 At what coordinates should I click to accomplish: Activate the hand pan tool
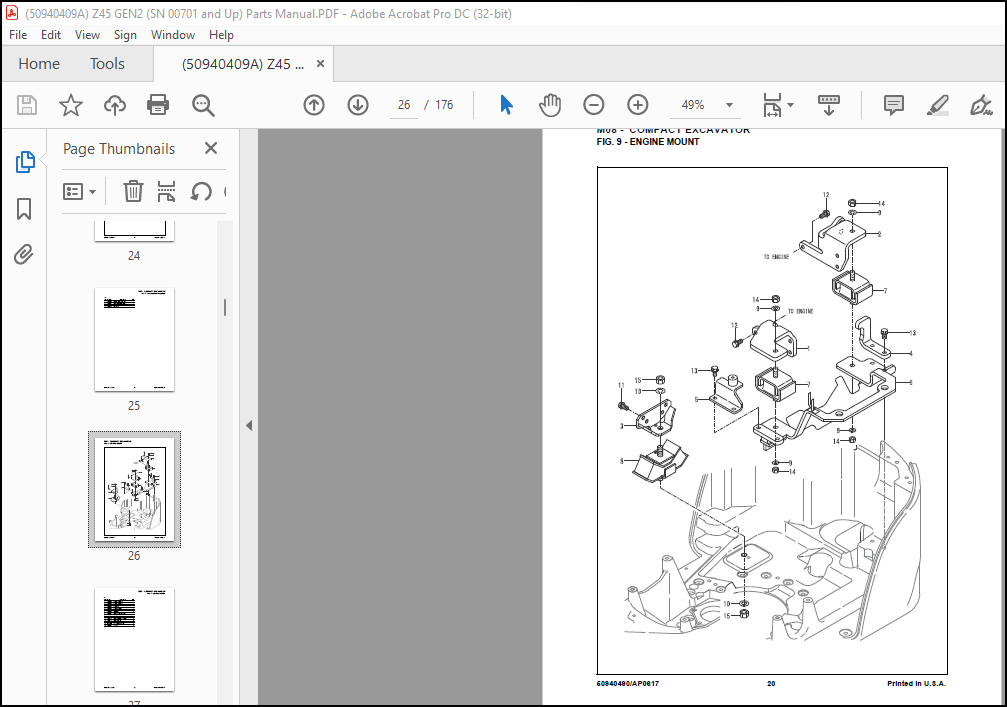(550, 105)
